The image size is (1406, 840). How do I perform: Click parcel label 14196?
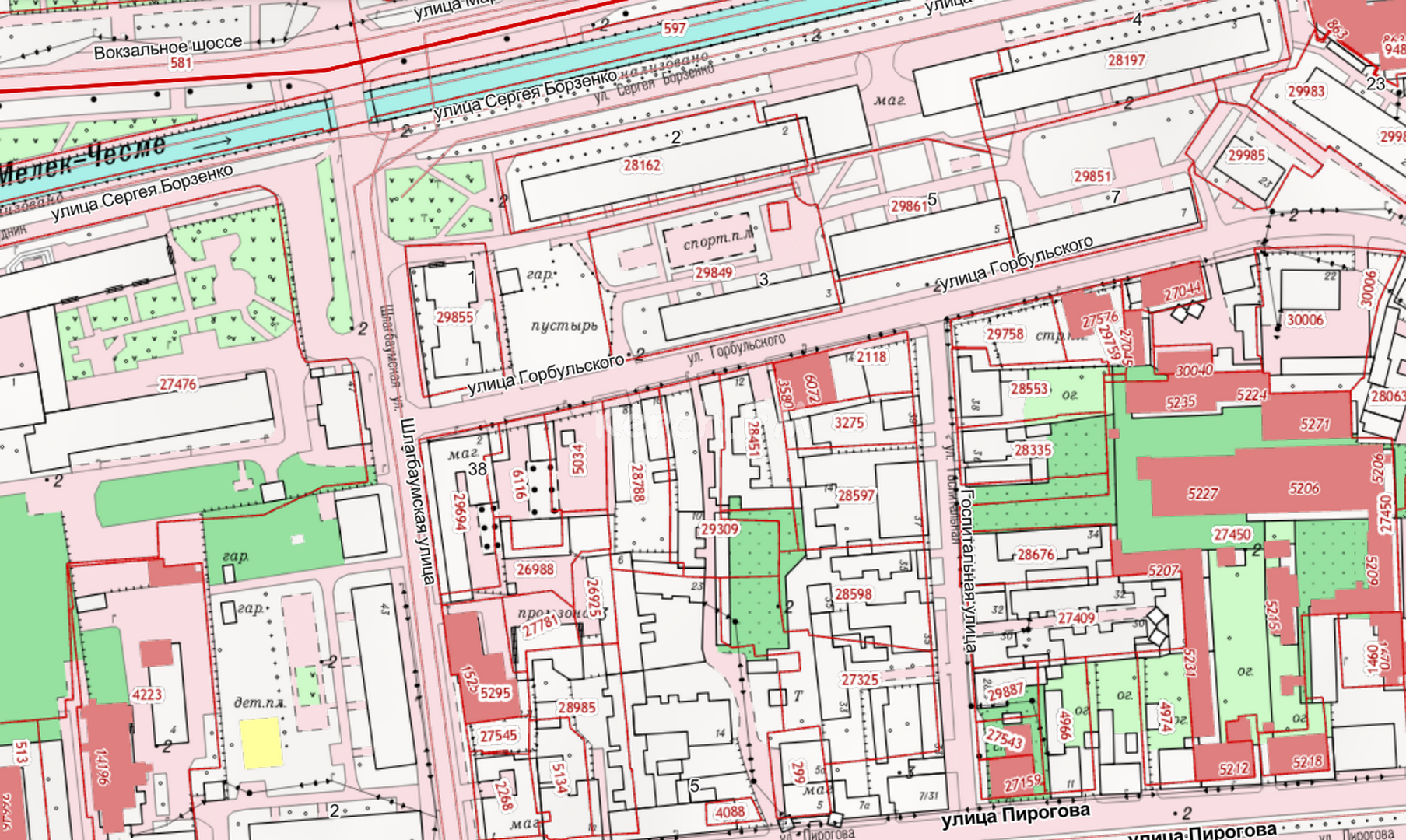(x=102, y=766)
